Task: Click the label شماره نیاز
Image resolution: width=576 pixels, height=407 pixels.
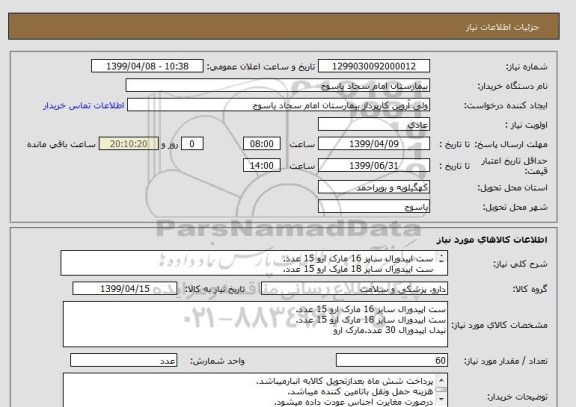Action: pyautogui.click(x=527, y=67)
